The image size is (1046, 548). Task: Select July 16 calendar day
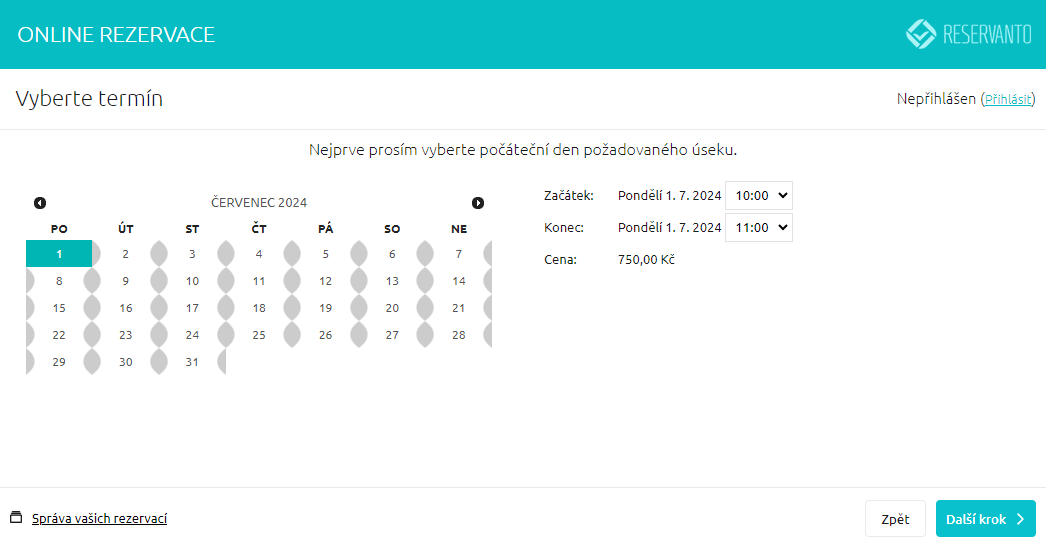click(125, 308)
